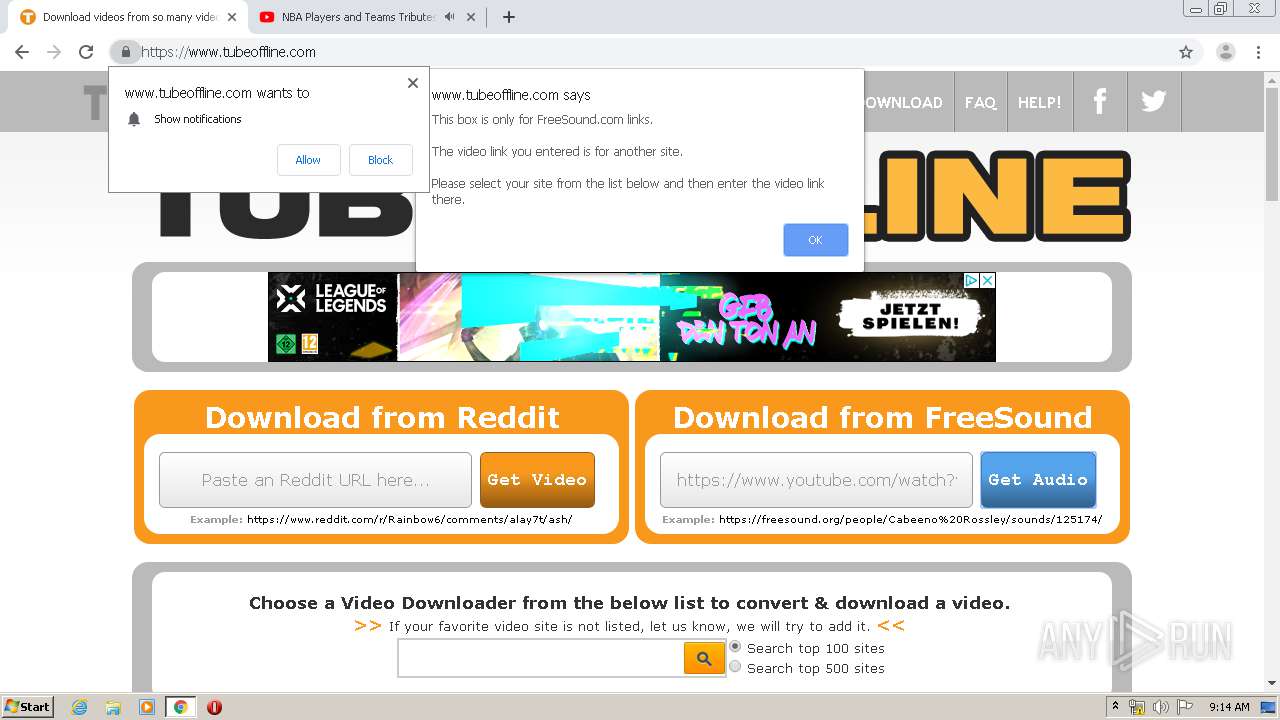1280x720 pixels.
Task: Open HELP! menu item
Action: point(1039,102)
